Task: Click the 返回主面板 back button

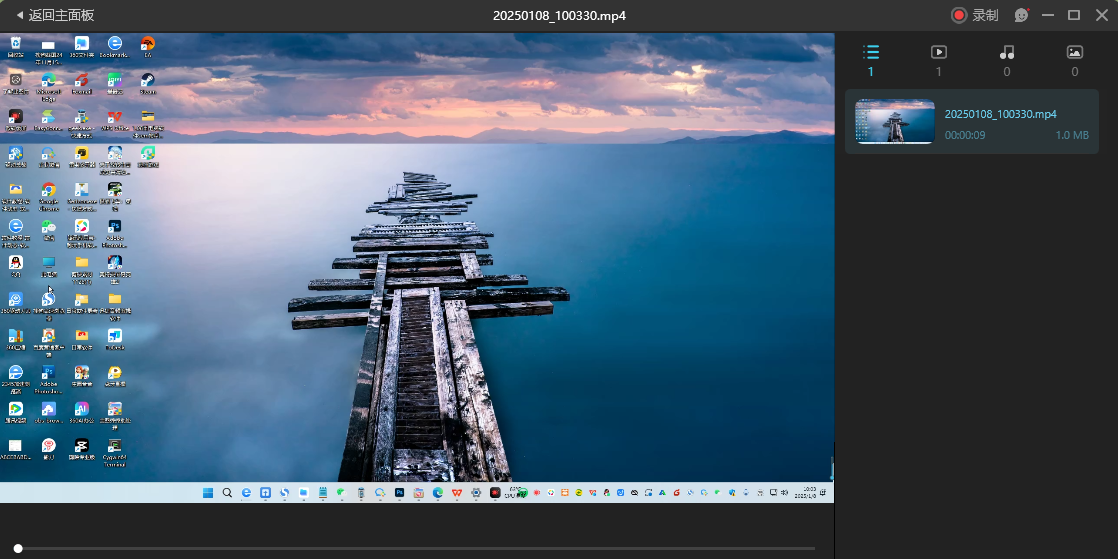Action: [55, 15]
